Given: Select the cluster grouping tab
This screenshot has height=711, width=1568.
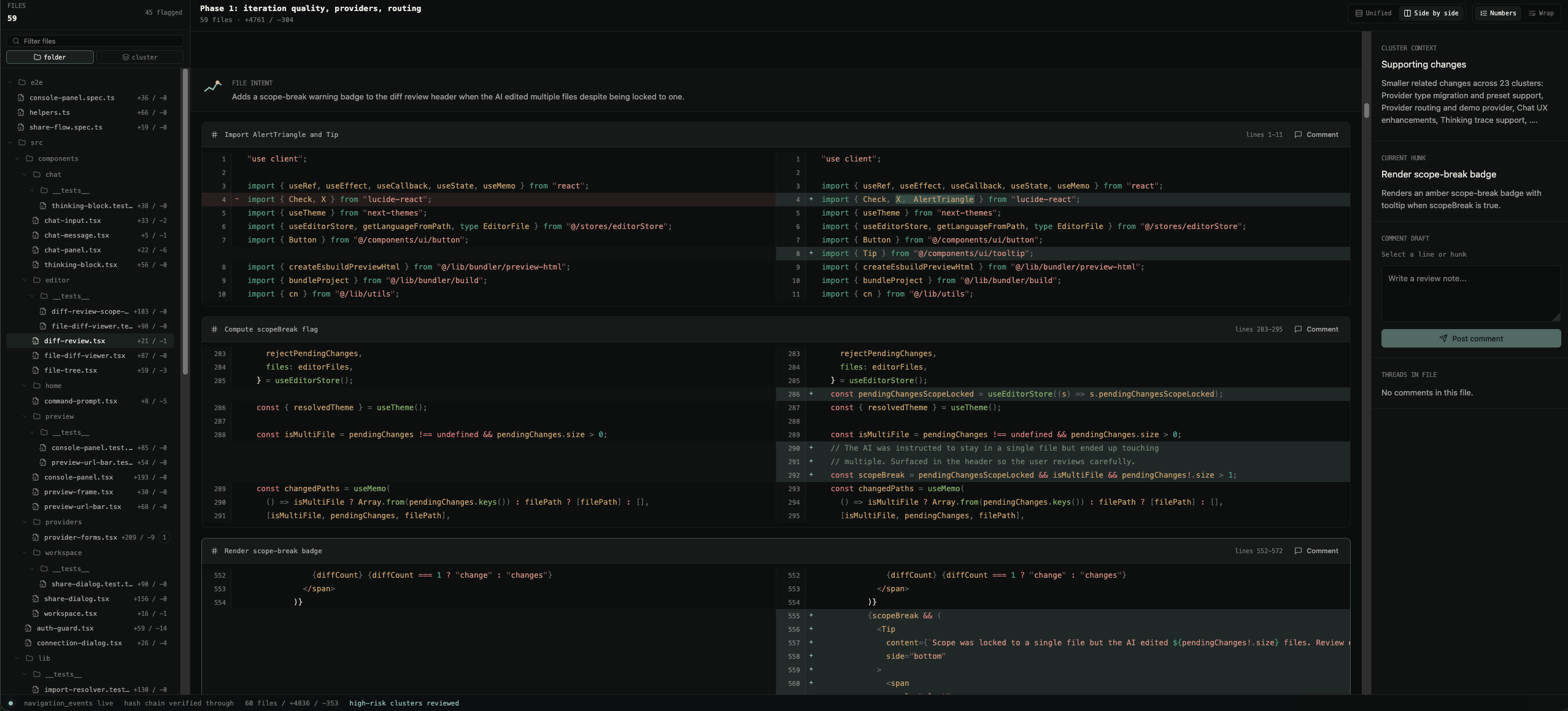Looking at the screenshot, I should click(140, 57).
